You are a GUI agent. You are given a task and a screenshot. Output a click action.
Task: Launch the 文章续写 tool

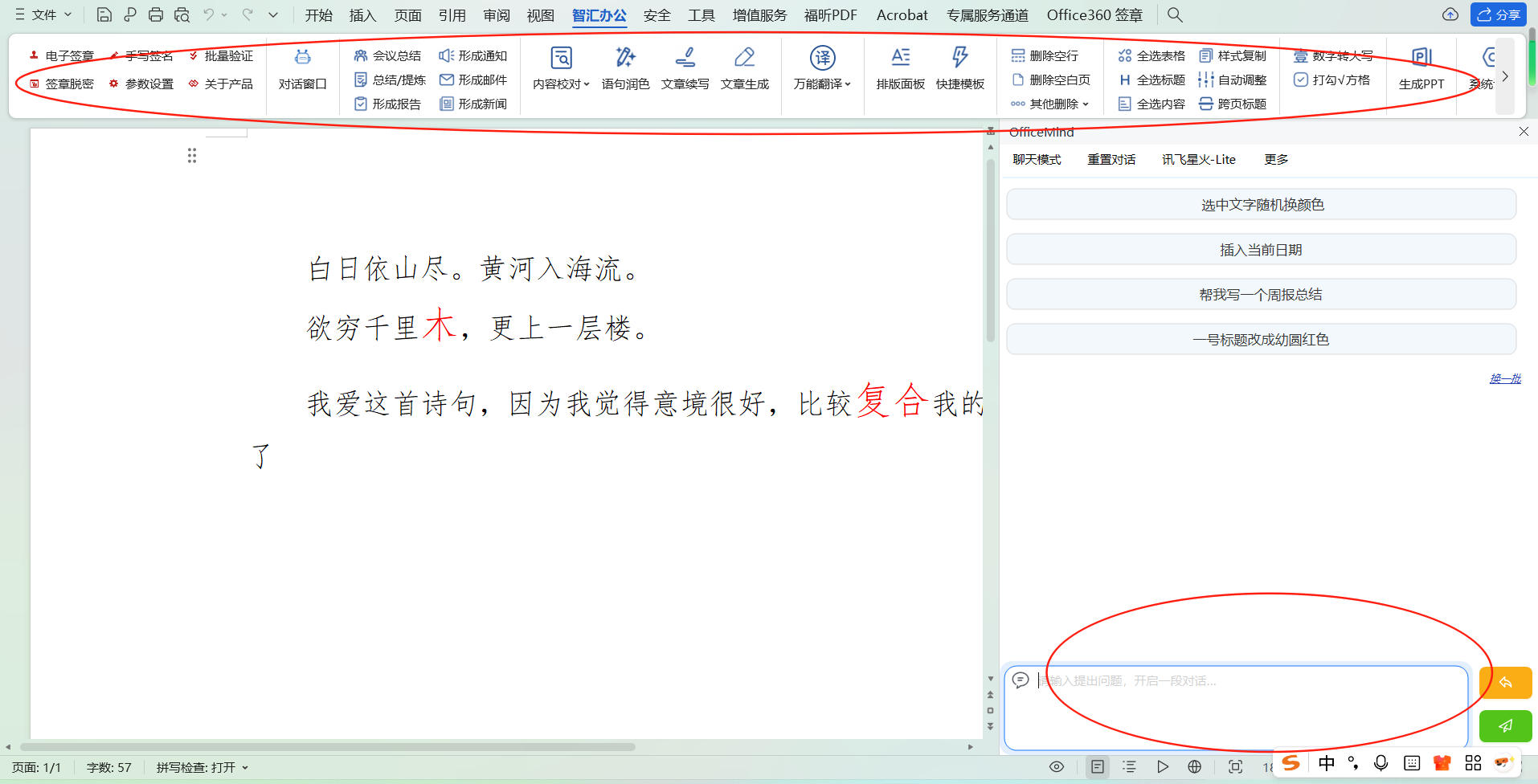click(685, 58)
